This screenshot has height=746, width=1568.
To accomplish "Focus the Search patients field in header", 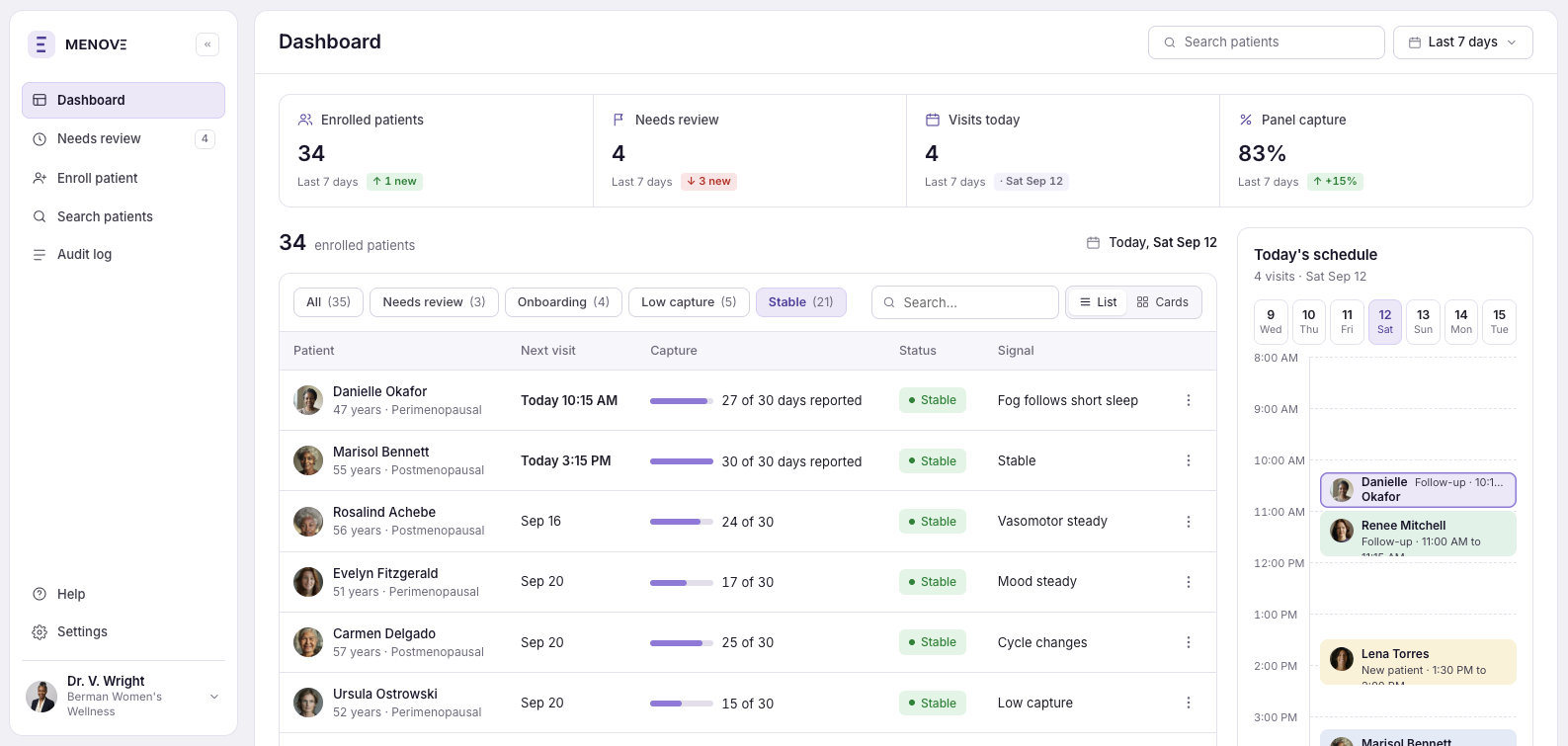I will click(1267, 42).
